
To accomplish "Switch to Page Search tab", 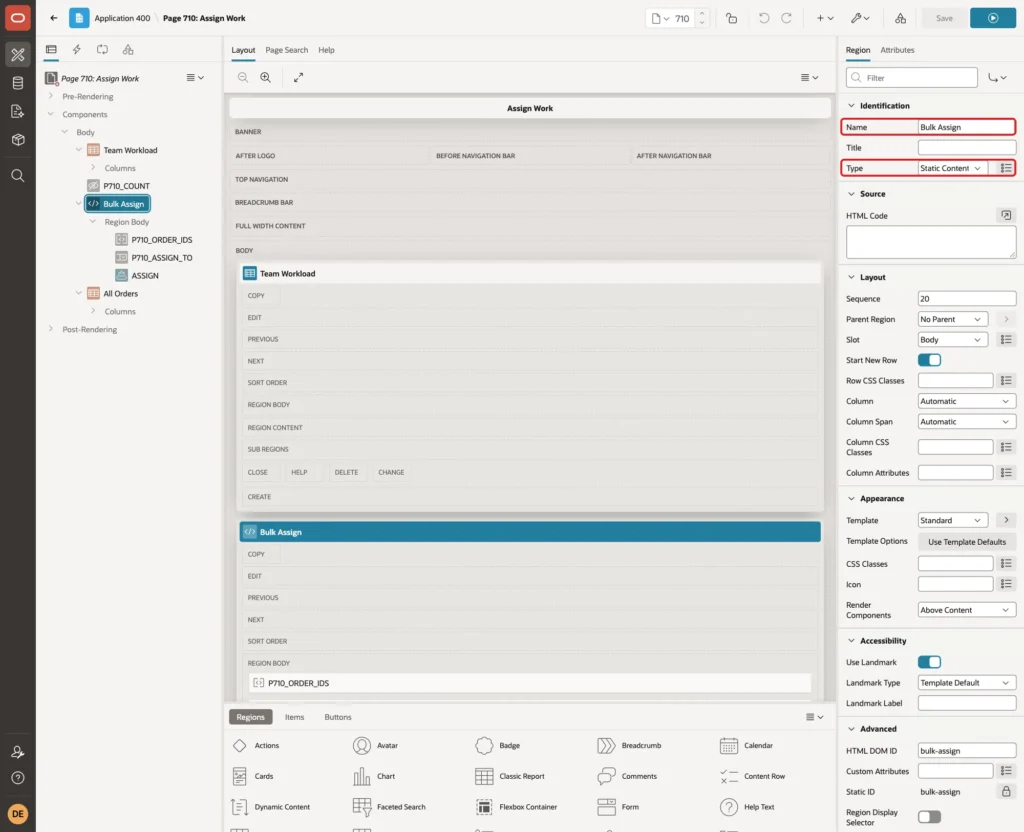I will [286, 50].
